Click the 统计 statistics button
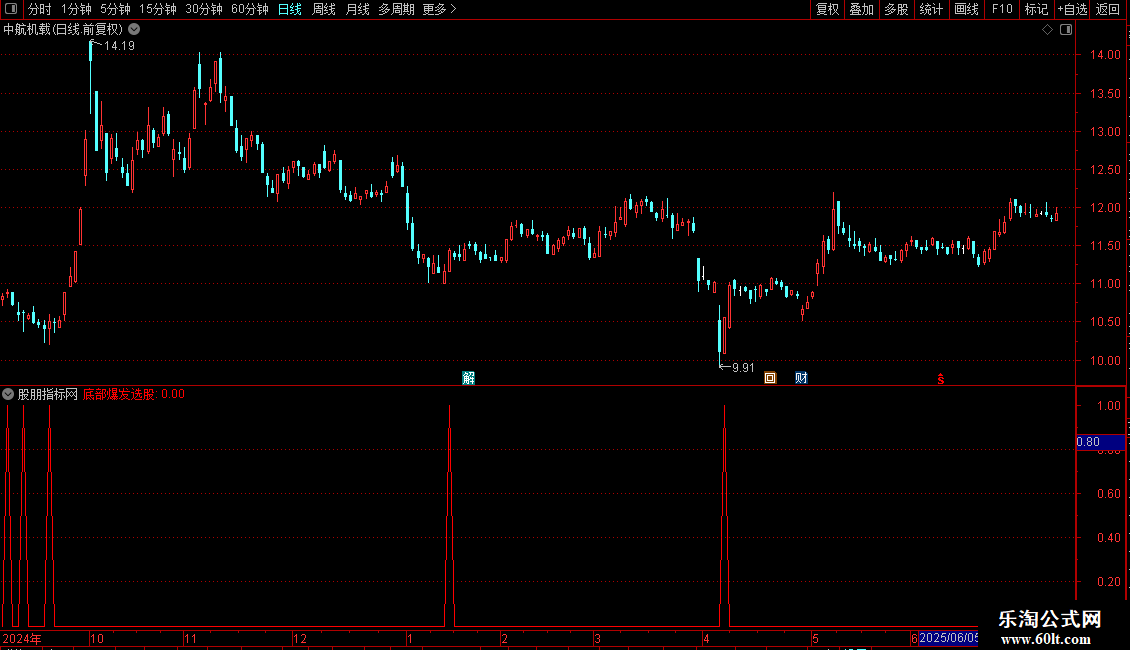1130x650 pixels. click(931, 9)
